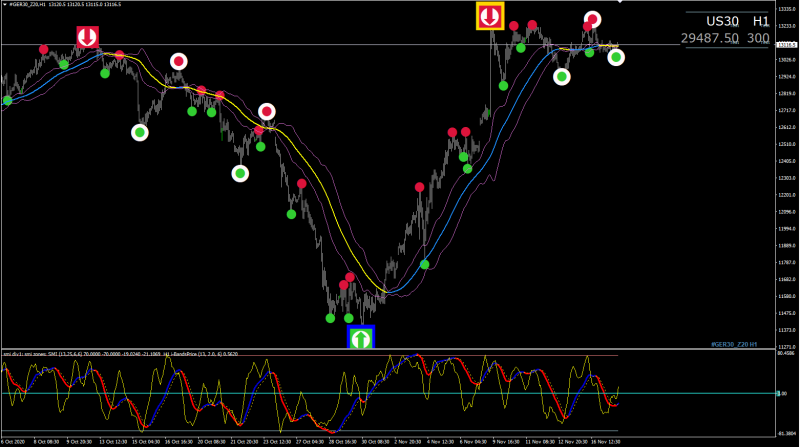800x447 pixels.
Task: Select the 0.00 level tag in the oscillator panel
Action: [783, 393]
